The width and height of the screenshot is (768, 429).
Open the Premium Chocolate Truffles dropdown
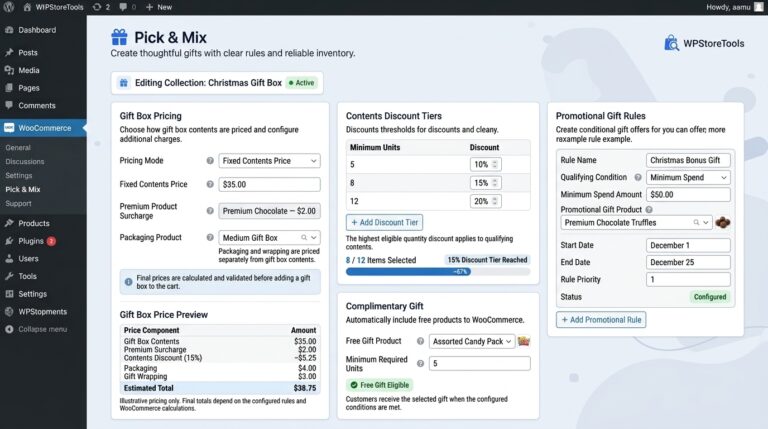(x=636, y=222)
